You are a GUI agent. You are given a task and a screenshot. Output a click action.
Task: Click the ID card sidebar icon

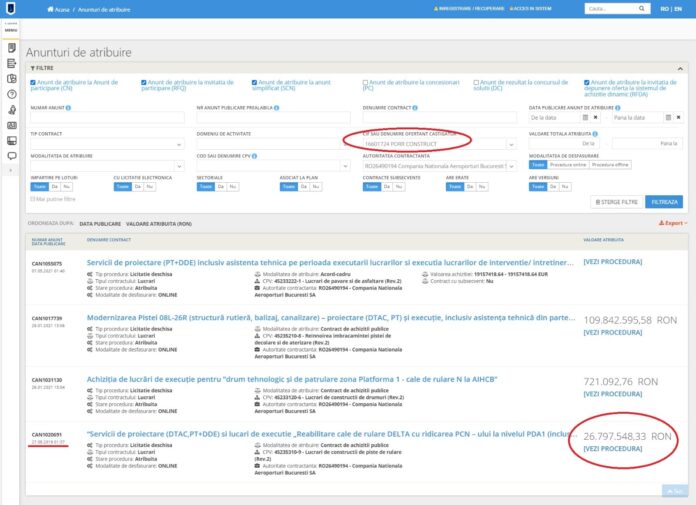click(11, 125)
